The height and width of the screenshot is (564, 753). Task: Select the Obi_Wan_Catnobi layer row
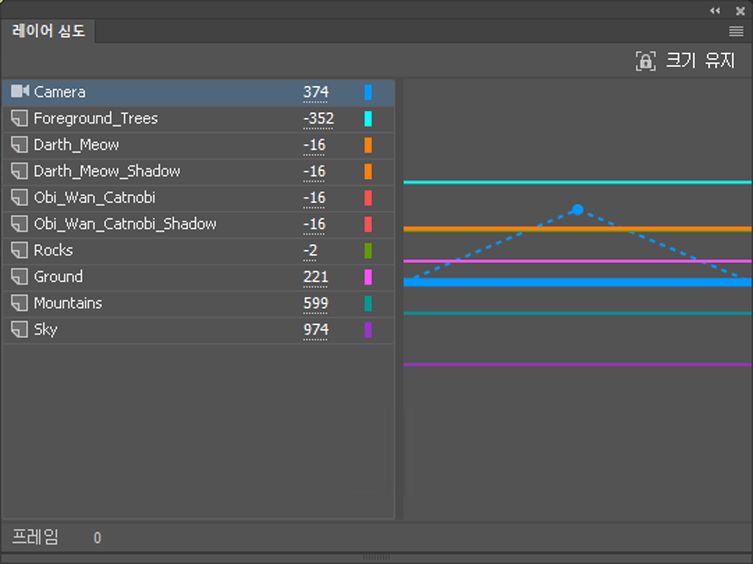pos(198,197)
